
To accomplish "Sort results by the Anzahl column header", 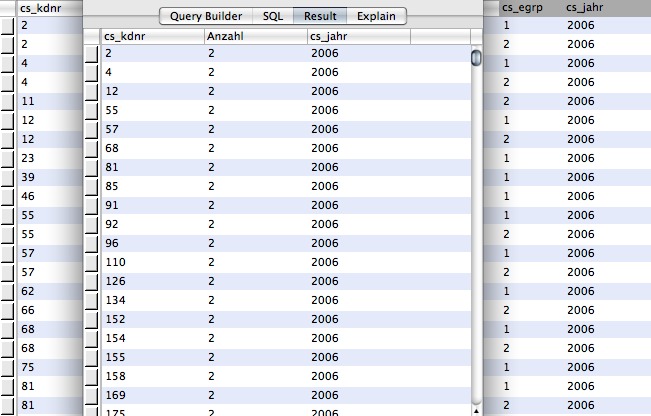I will 254,36.
